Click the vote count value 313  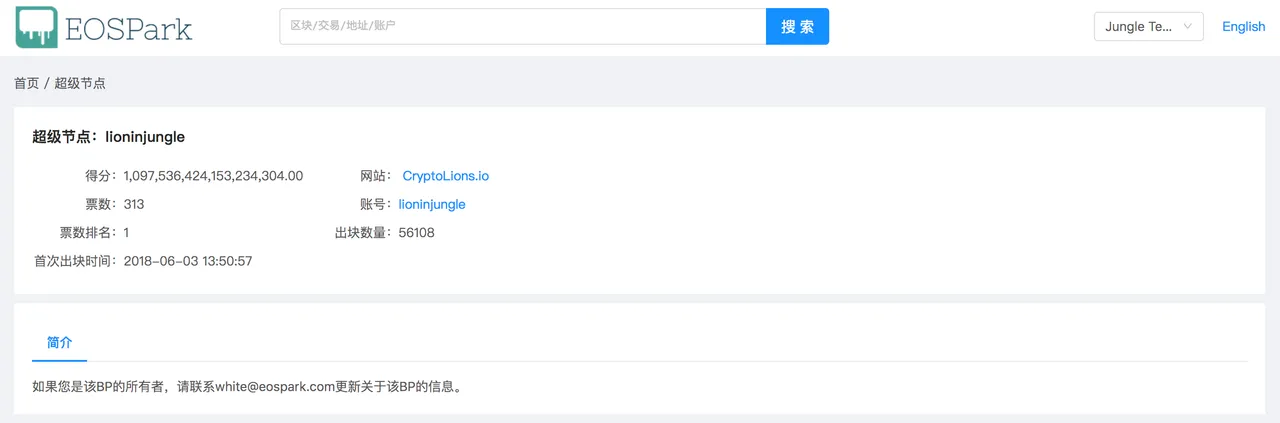point(134,204)
